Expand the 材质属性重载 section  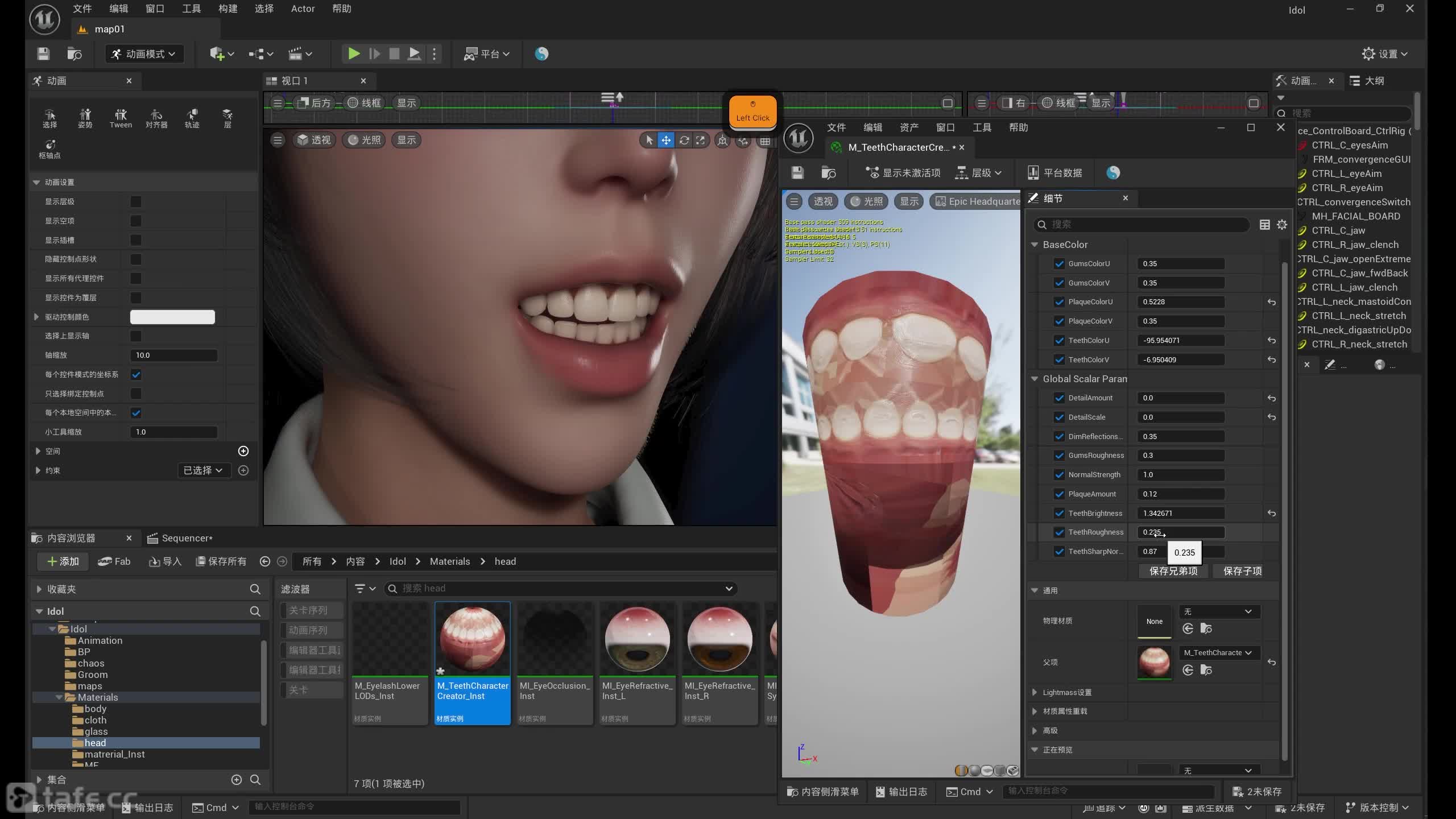pyautogui.click(x=1035, y=712)
